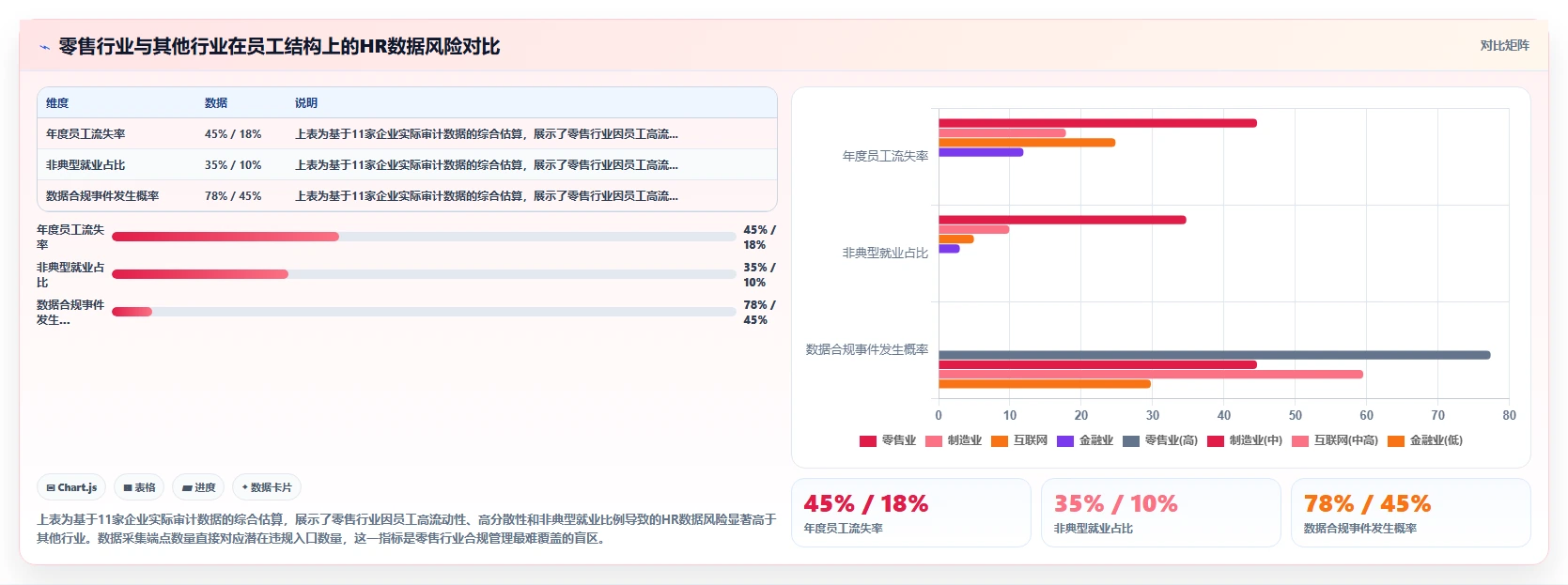This screenshot has height=585, width=1568.
Task: Open the 对比矩阵 label at top right
Action: 1504,45
